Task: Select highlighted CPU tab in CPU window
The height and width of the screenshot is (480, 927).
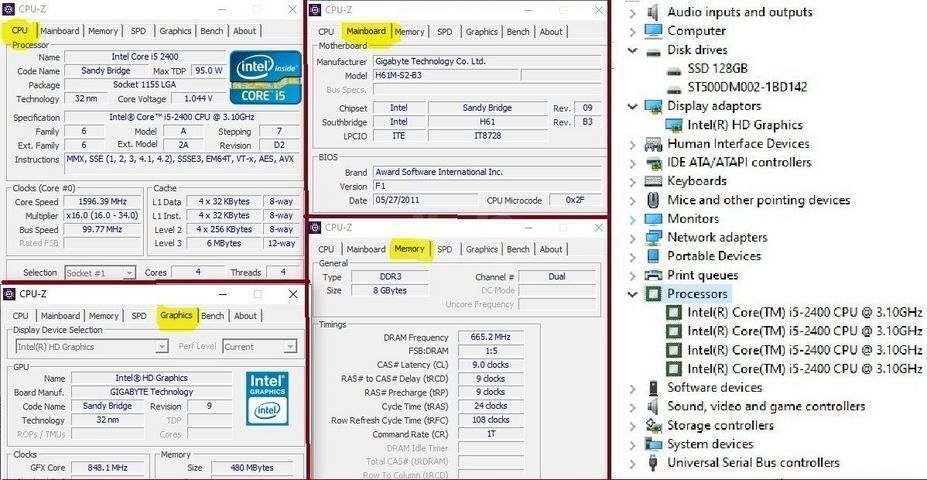Action: 20,30
